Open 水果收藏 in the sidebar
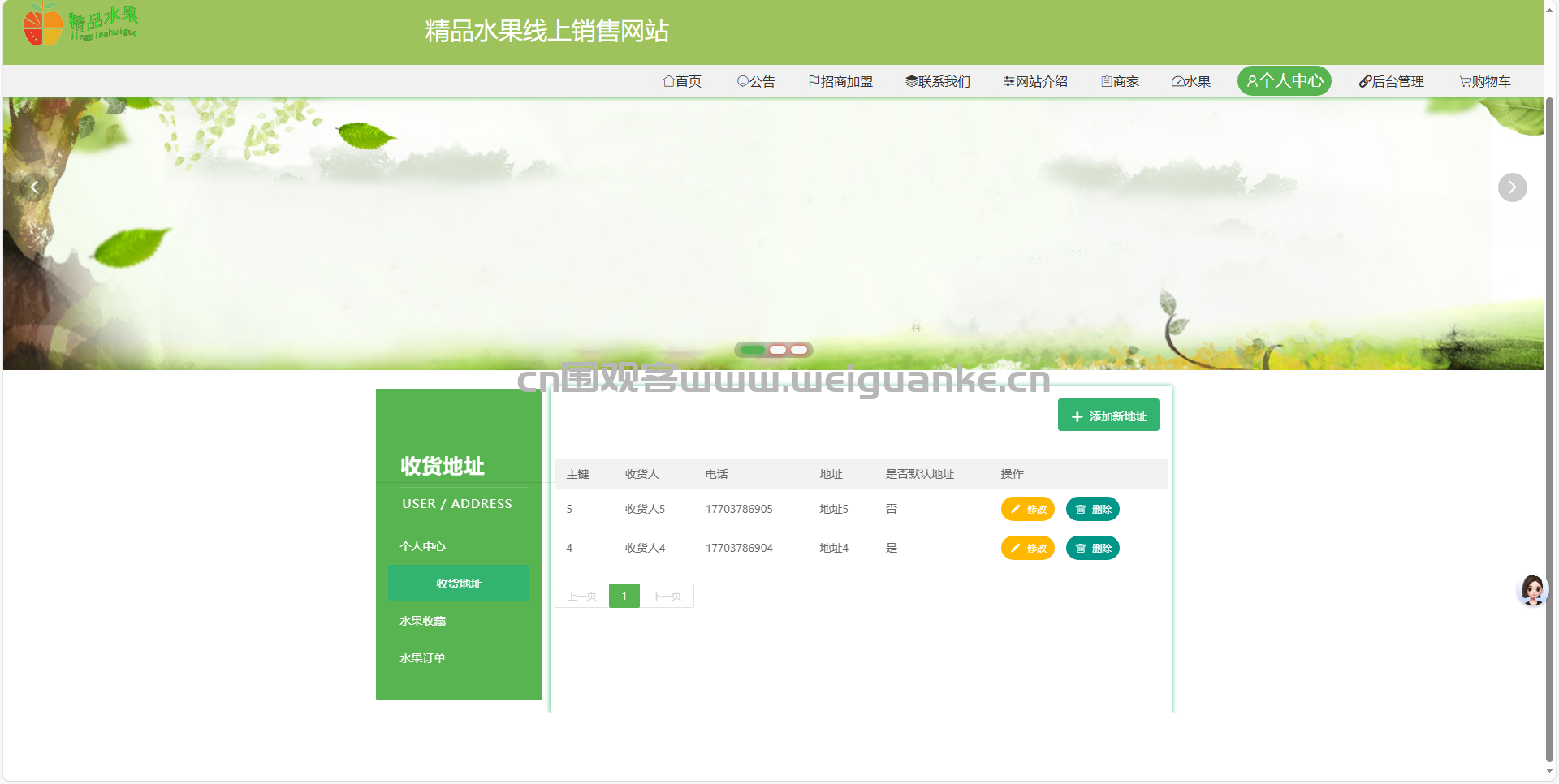This screenshot has width=1559, height=784. (422, 621)
